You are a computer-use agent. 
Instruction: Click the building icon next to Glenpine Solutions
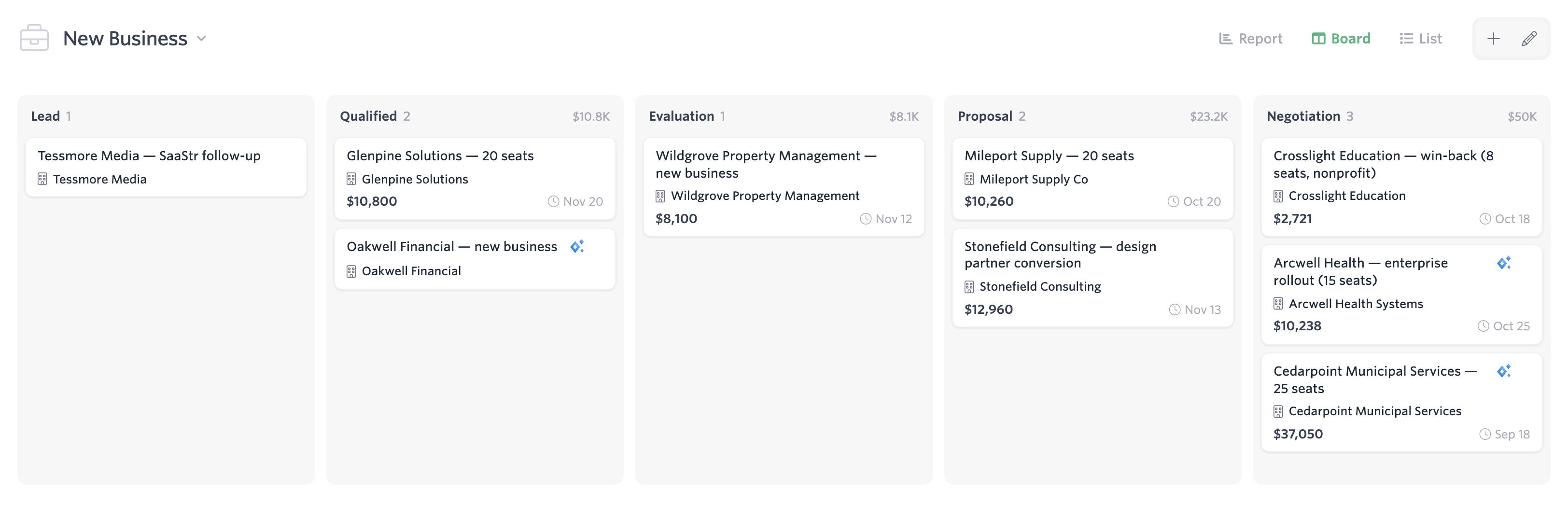click(351, 179)
